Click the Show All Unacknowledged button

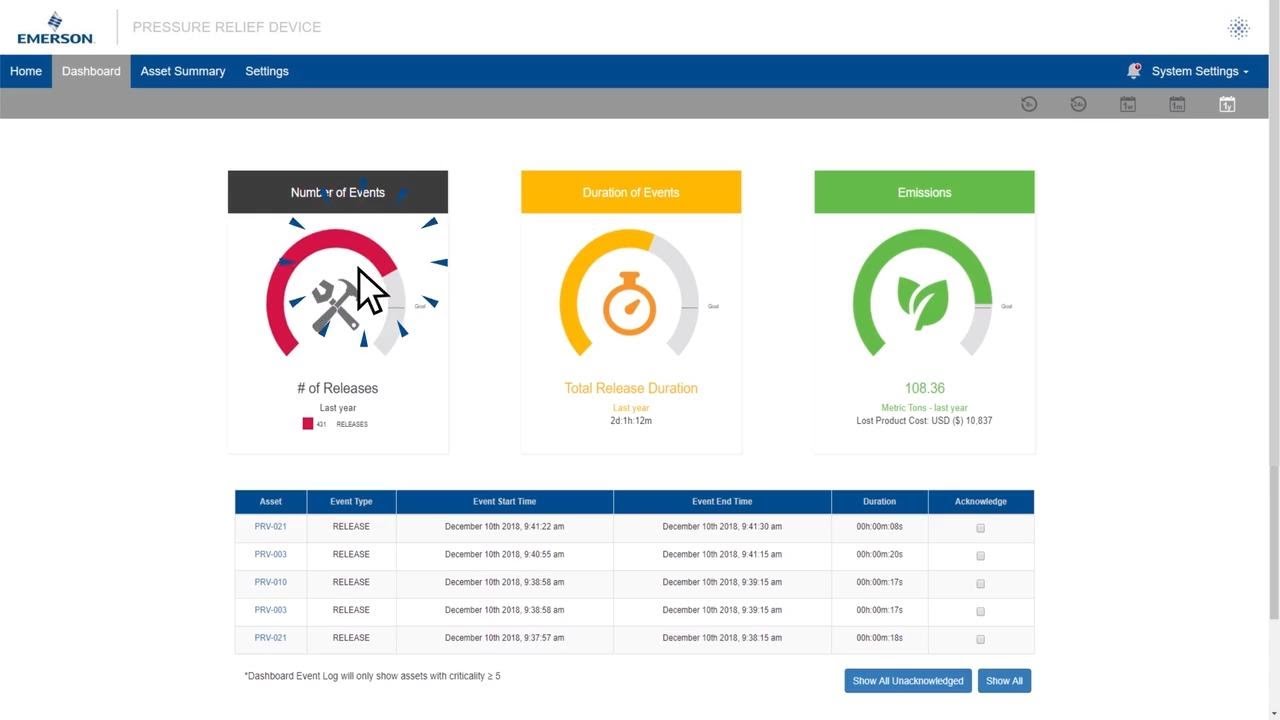908,681
